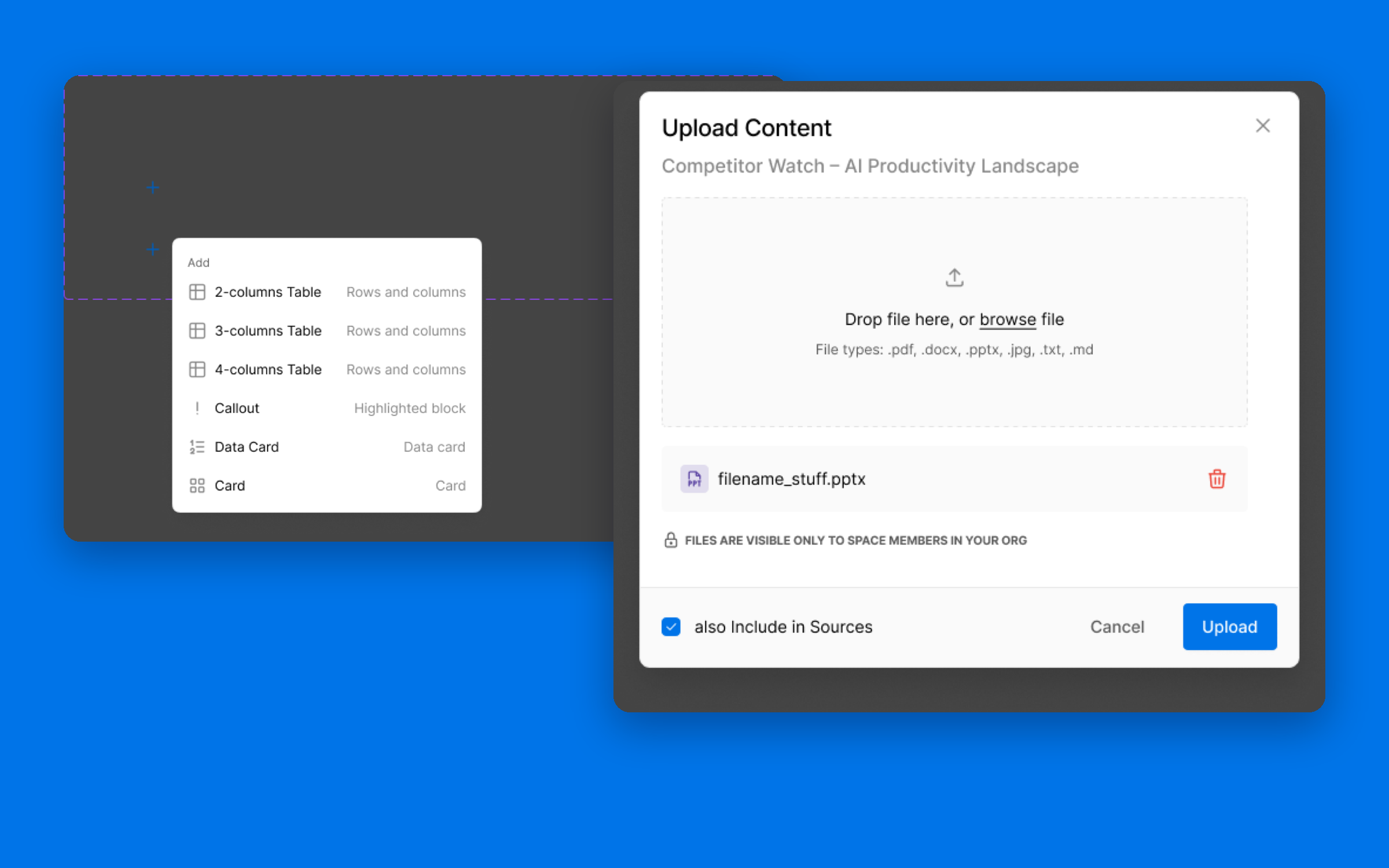Click the PPT file type icon
The height and width of the screenshot is (868, 1389).
click(694, 479)
